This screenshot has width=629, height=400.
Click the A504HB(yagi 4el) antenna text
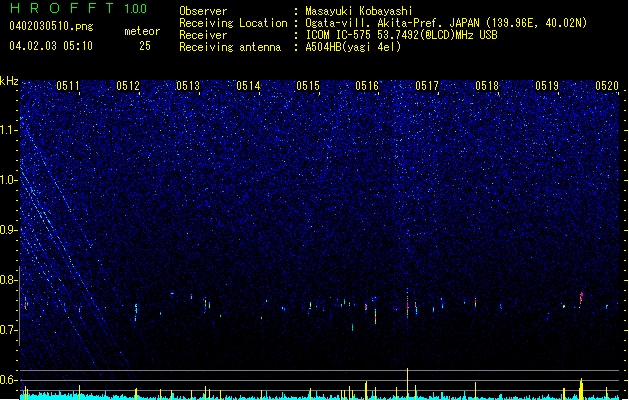point(353,47)
